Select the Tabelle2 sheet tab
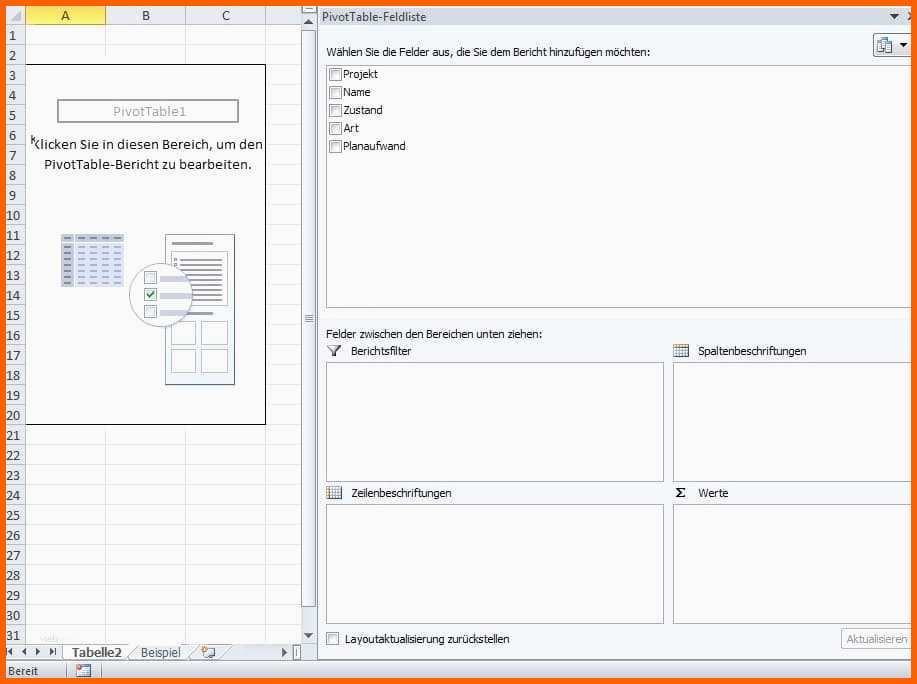The image size is (917, 684). click(96, 652)
